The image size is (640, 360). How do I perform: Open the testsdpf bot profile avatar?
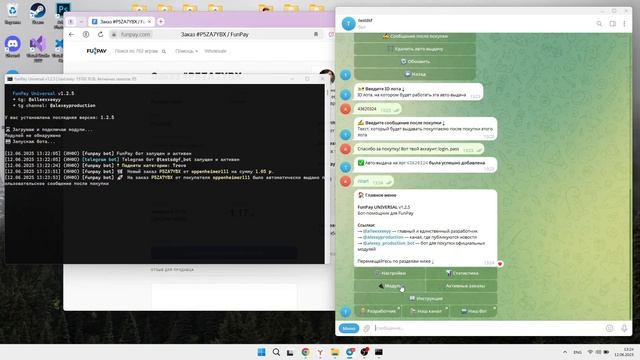349,24
